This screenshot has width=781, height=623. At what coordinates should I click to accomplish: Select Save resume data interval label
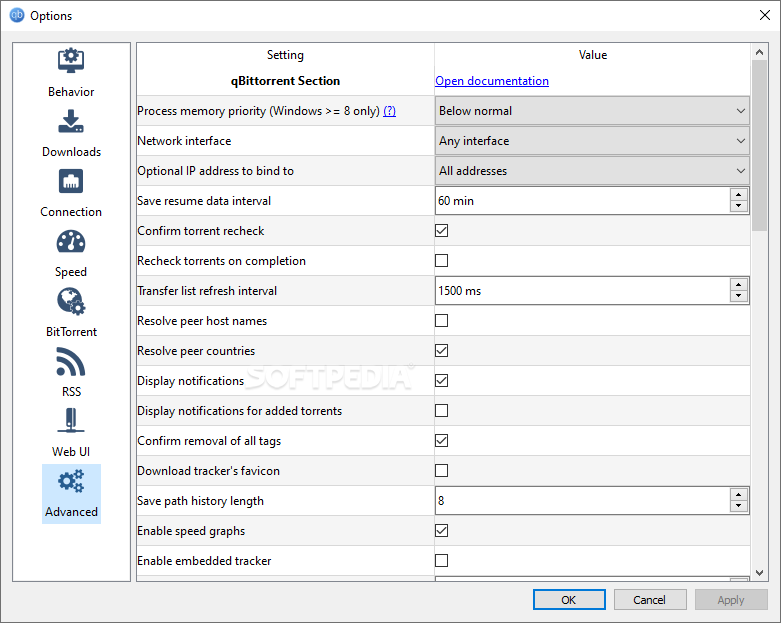tap(204, 201)
